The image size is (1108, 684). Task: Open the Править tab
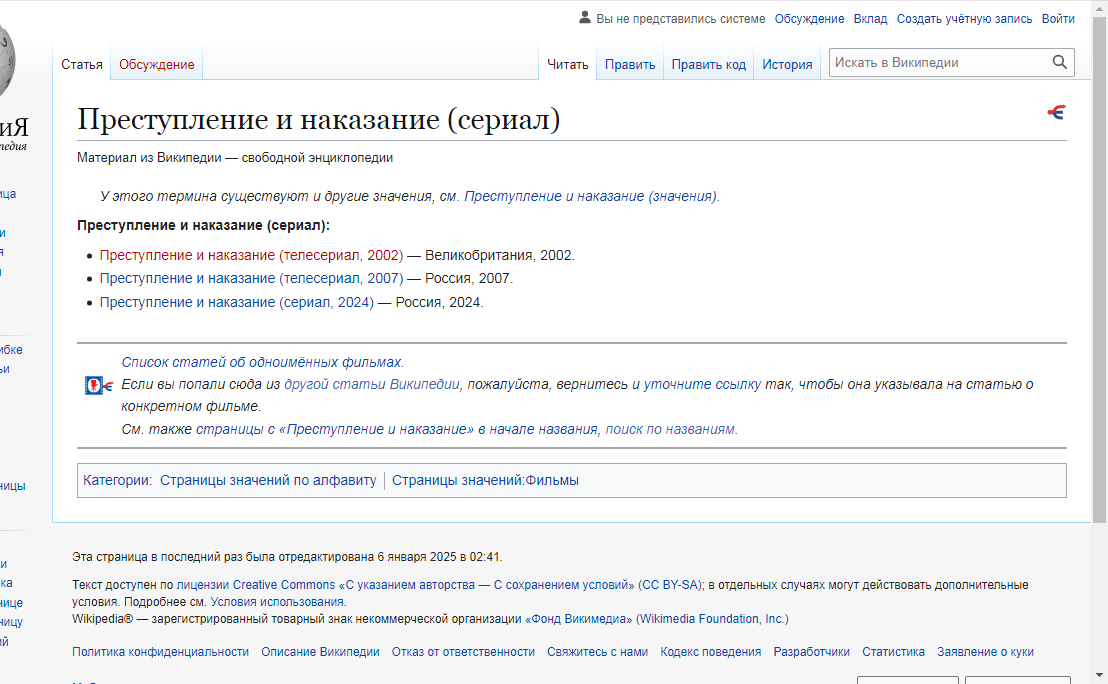point(630,64)
